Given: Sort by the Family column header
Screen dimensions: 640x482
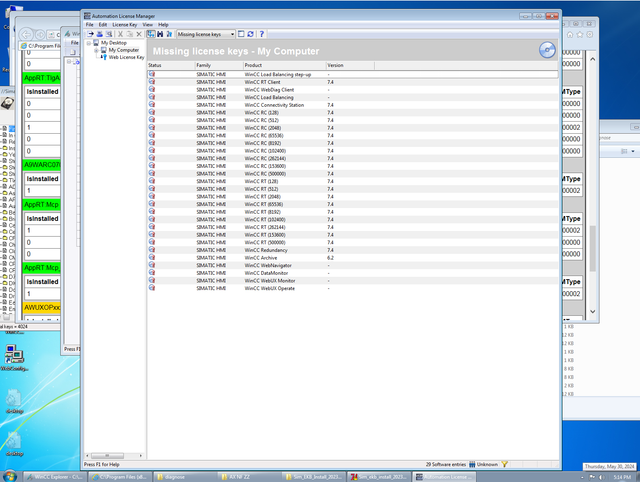Looking at the screenshot, I should pos(219,65).
